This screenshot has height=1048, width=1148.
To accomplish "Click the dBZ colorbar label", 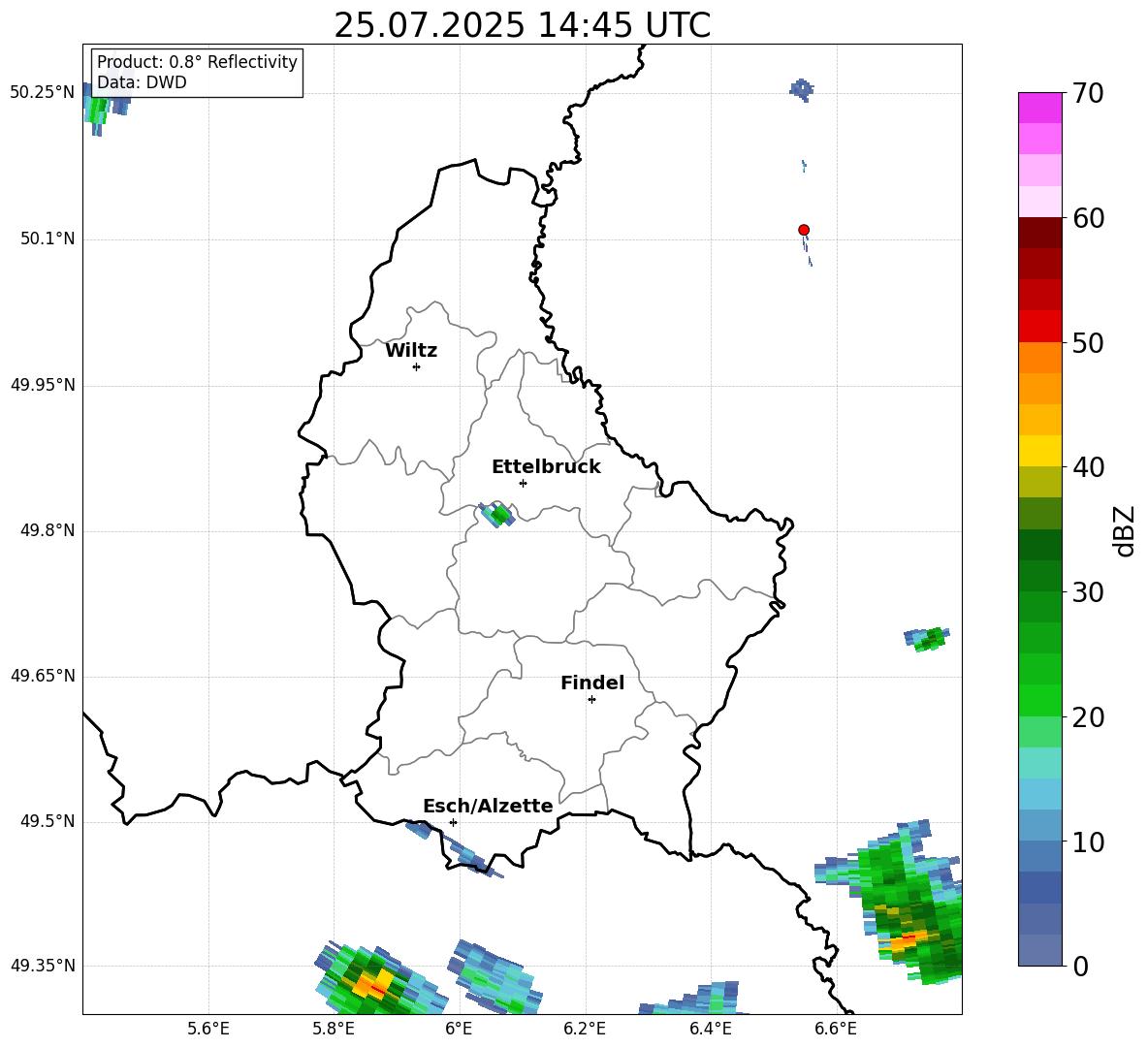I will point(1126,530).
